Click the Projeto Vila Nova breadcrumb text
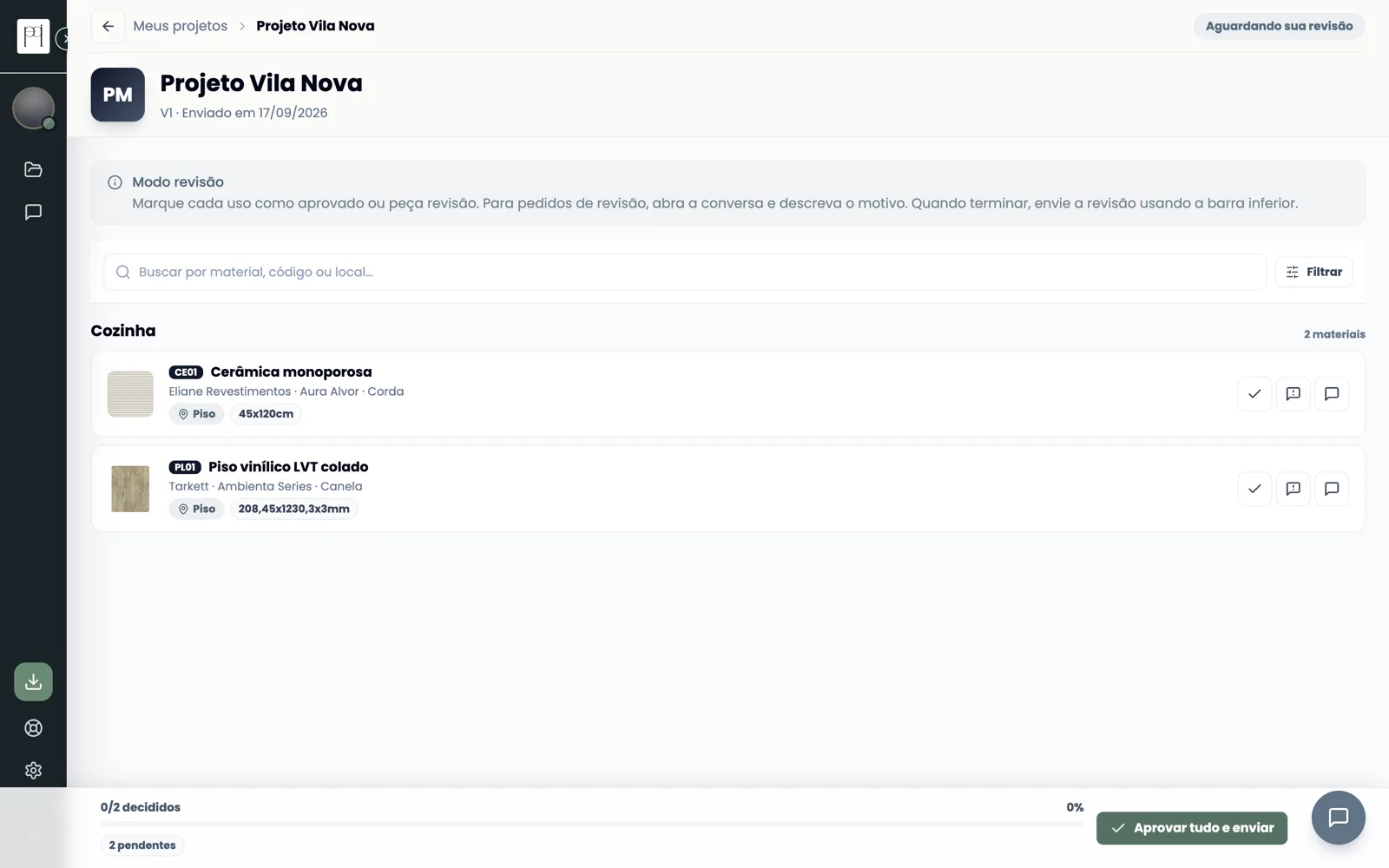Viewport: 1389px width, 868px height. pos(315,26)
